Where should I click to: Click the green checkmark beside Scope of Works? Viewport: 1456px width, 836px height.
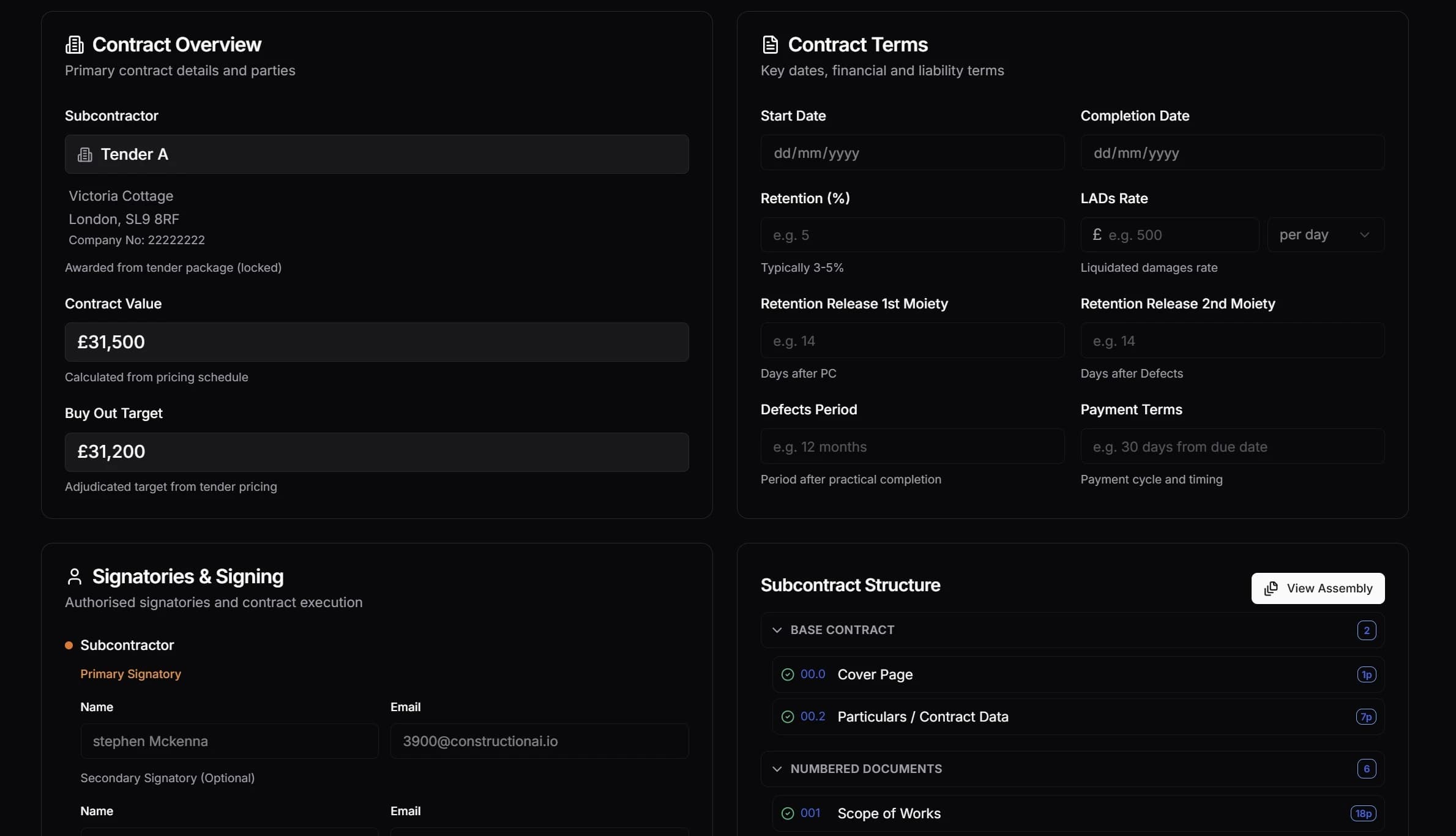(x=788, y=813)
